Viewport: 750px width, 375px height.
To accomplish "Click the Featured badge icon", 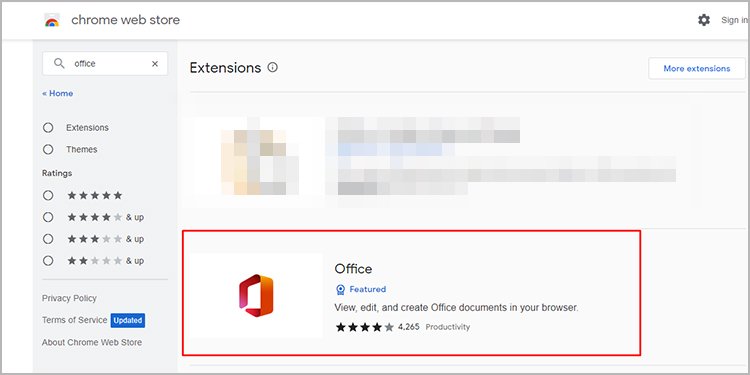I will [x=341, y=289].
